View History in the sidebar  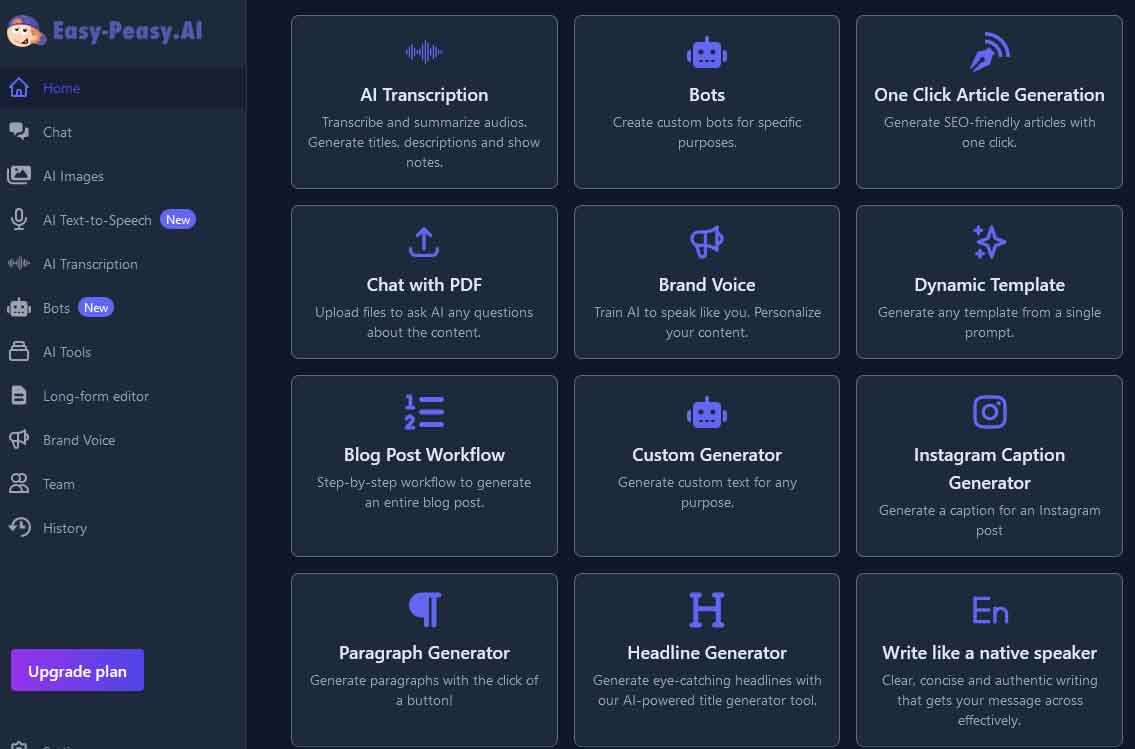point(64,528)
